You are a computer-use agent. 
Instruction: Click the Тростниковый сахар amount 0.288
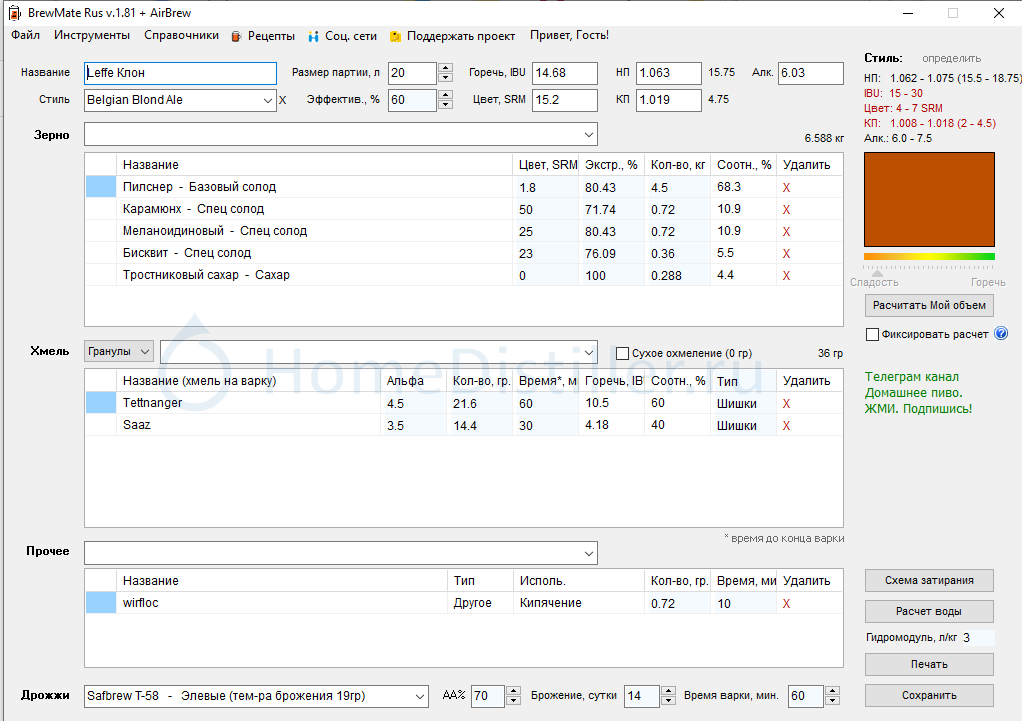point(677,276)
